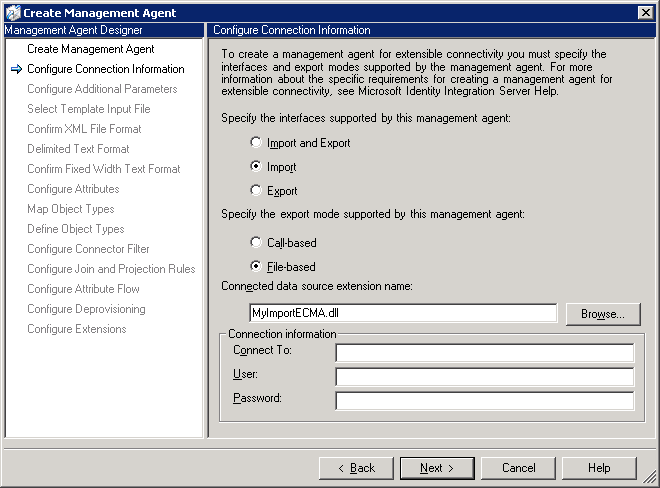Click the Connection information group label
Screen dimensions: 660x488
click(282, 334)
